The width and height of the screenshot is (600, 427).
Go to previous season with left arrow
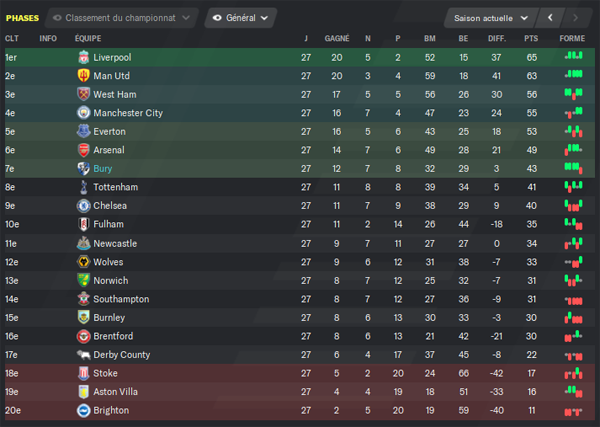pyautogui.click(x=550, y=18)
